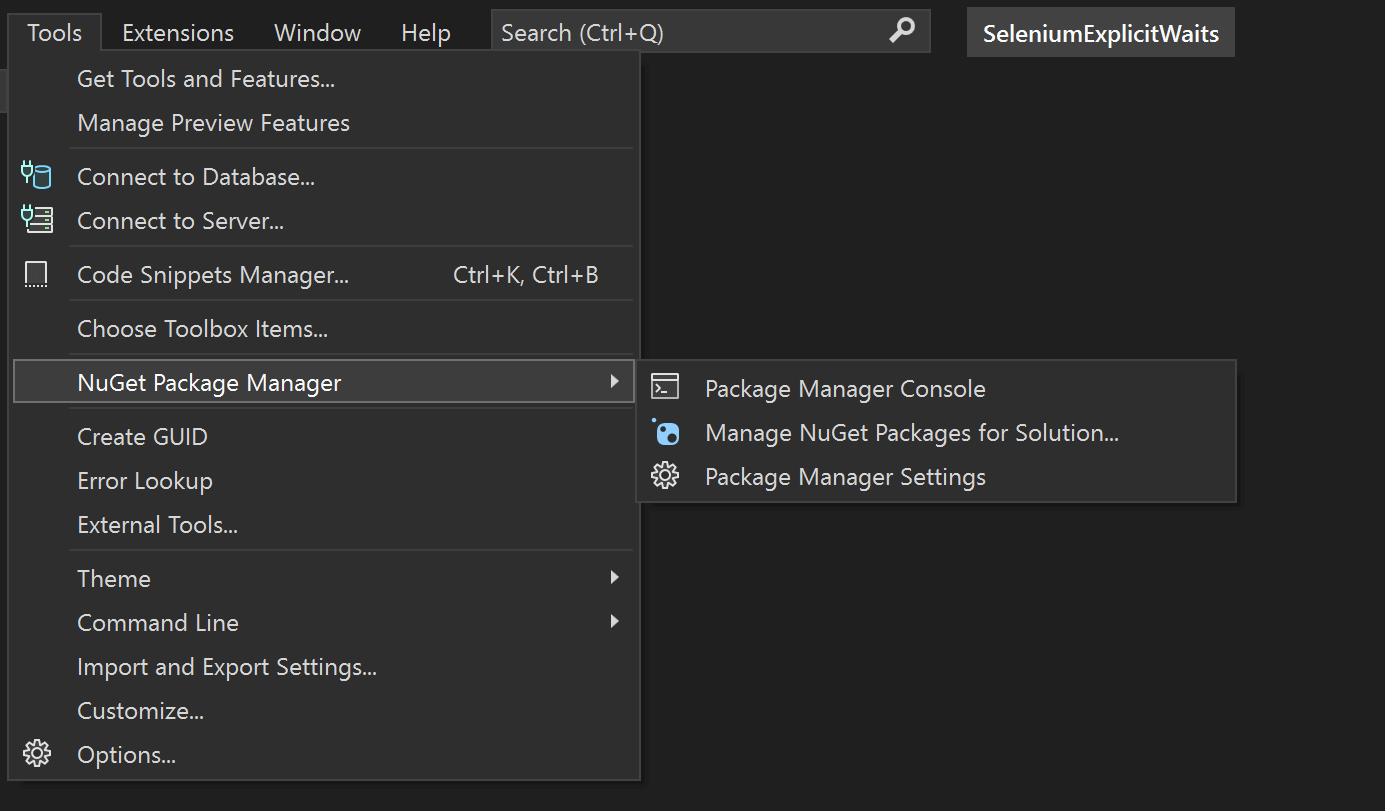Open the Extensions menu
The width and height of the screenshot is (1385, 811).
[x=178, y=33]
